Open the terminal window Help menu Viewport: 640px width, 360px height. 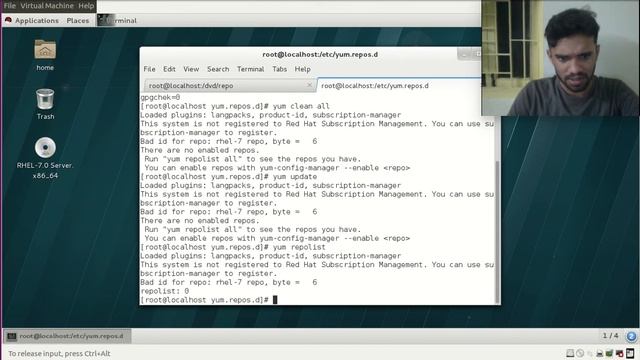[302, 69]
